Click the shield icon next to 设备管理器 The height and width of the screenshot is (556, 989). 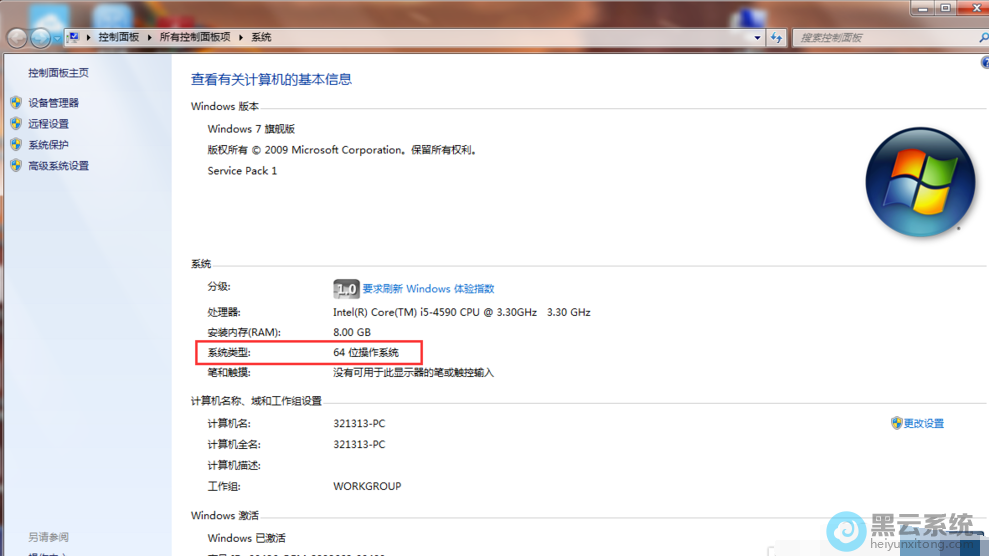(x=16, y=102)
